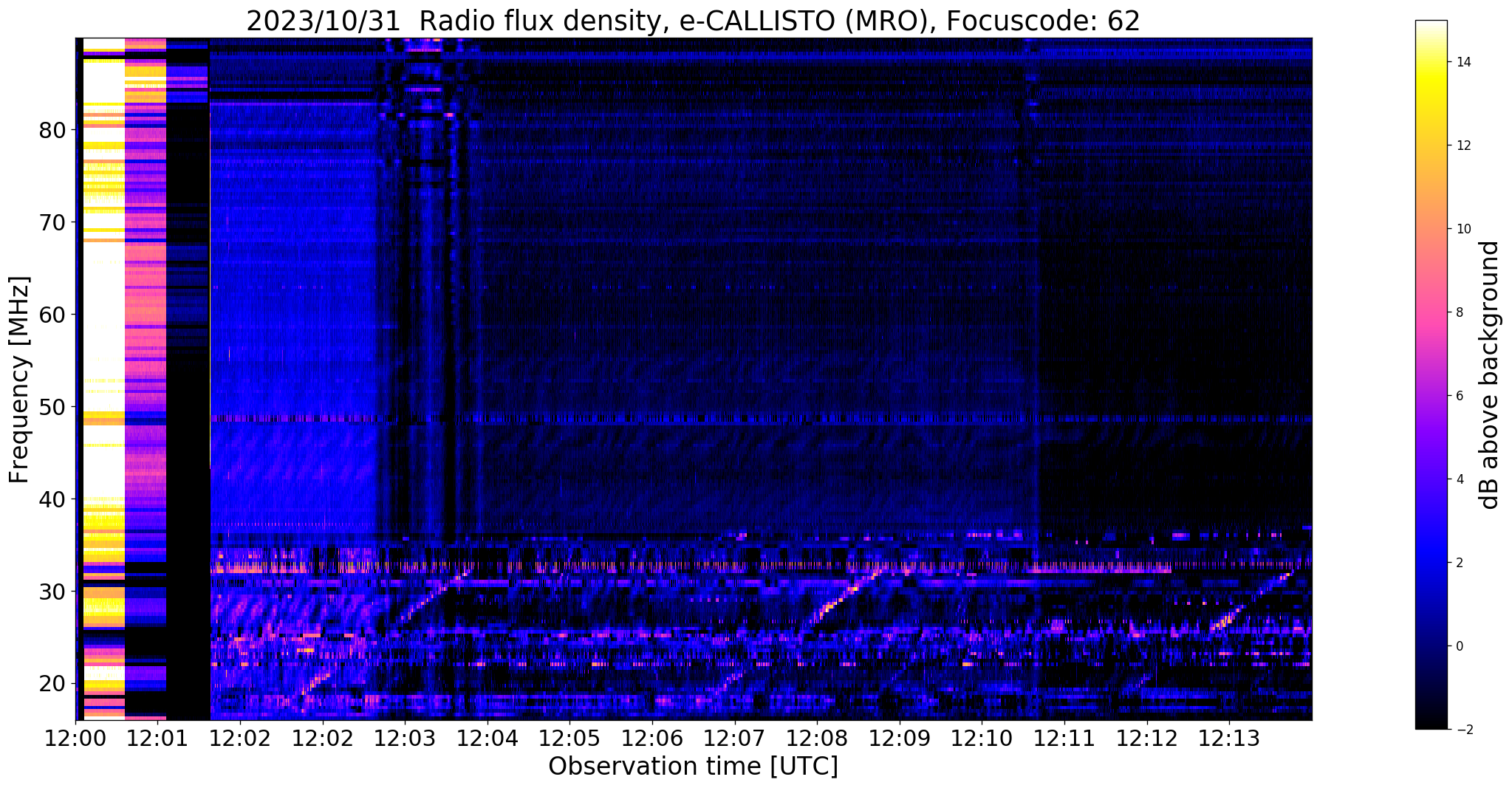Click the 80 tick on frequency axis

tap(52, 131)
